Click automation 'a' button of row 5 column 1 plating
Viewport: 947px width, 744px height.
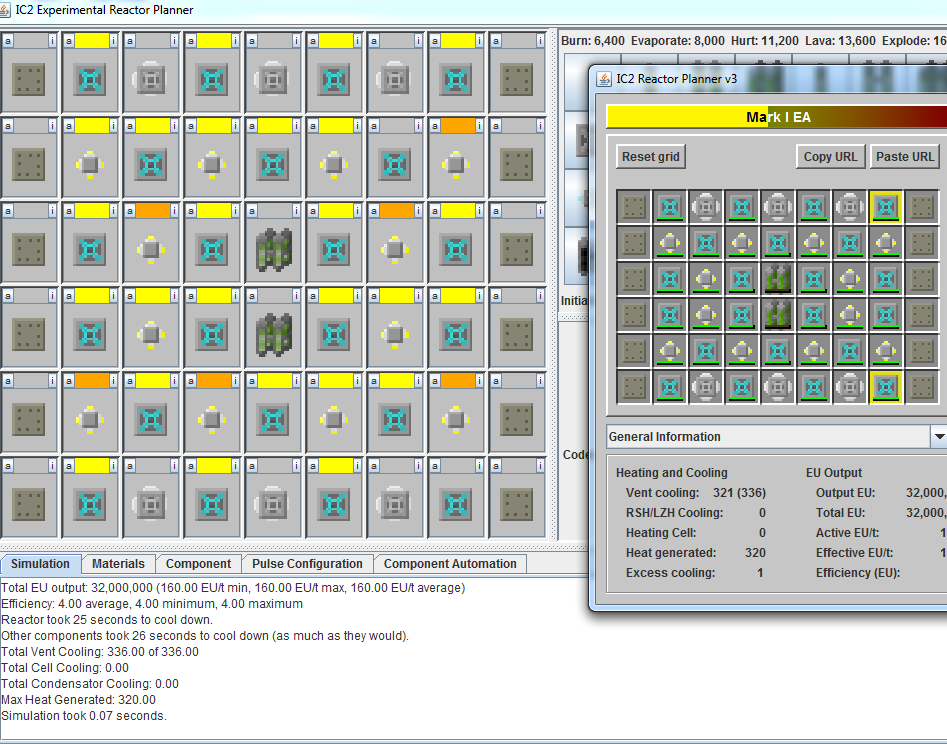tap(8, 381)
